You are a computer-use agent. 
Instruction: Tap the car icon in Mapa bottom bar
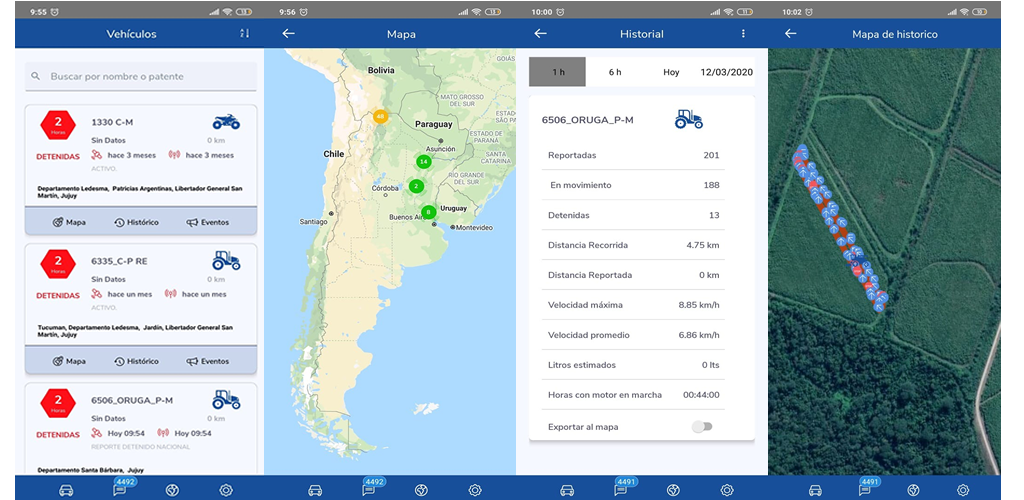click(315, 490)
